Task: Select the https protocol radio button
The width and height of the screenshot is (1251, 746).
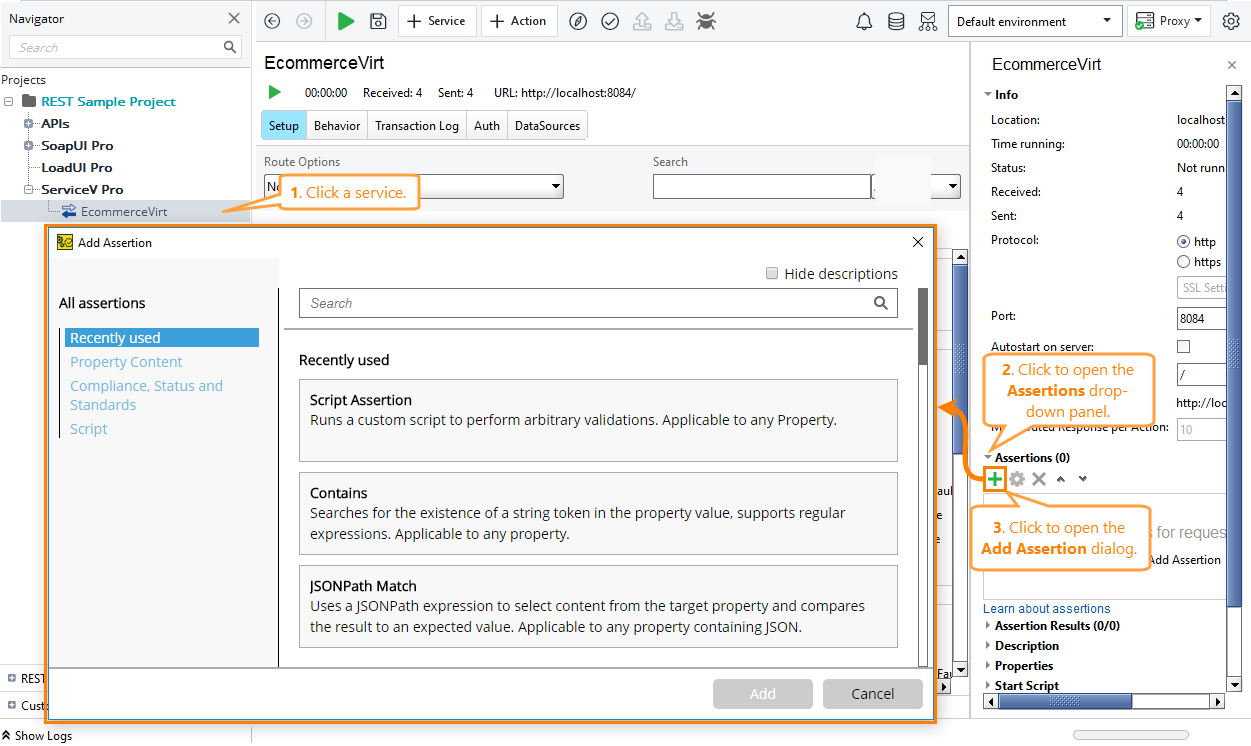Action: coord(1184,261)
